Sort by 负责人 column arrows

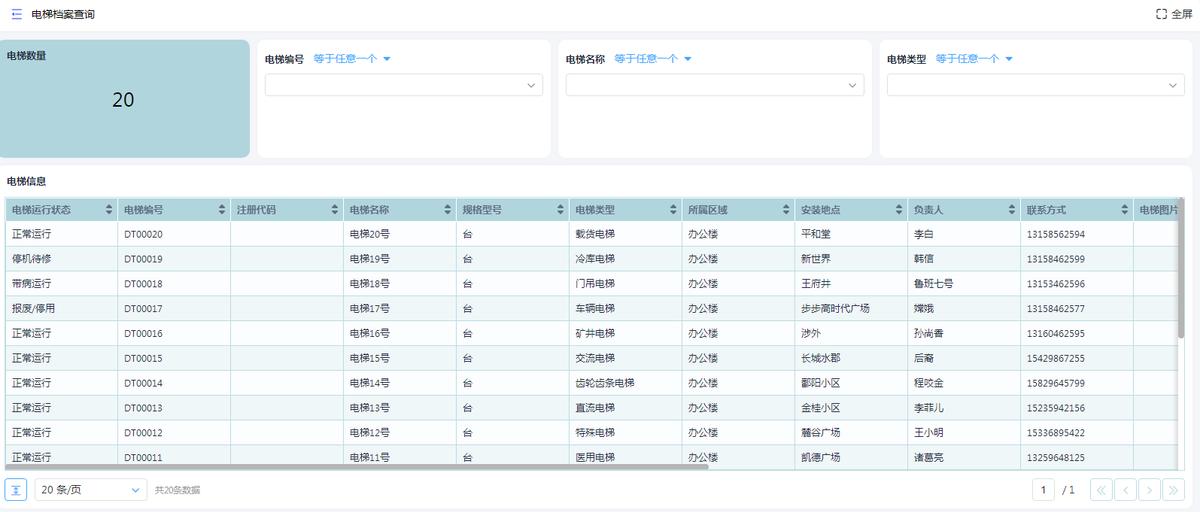point(1012,210)
